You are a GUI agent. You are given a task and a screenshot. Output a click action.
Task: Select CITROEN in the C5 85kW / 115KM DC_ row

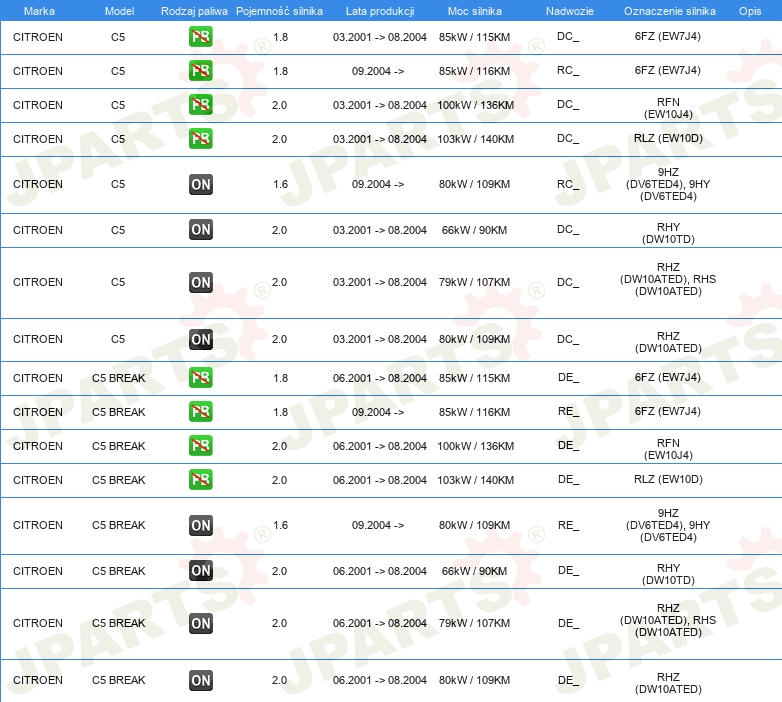(x=38, y=37)
